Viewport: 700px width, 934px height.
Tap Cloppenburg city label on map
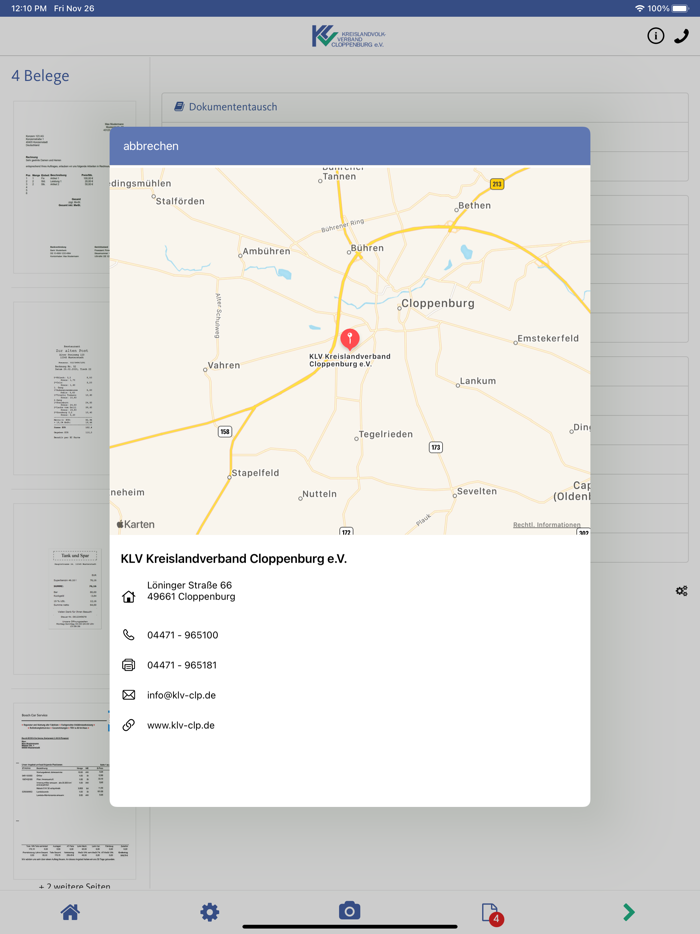[437, 303]
